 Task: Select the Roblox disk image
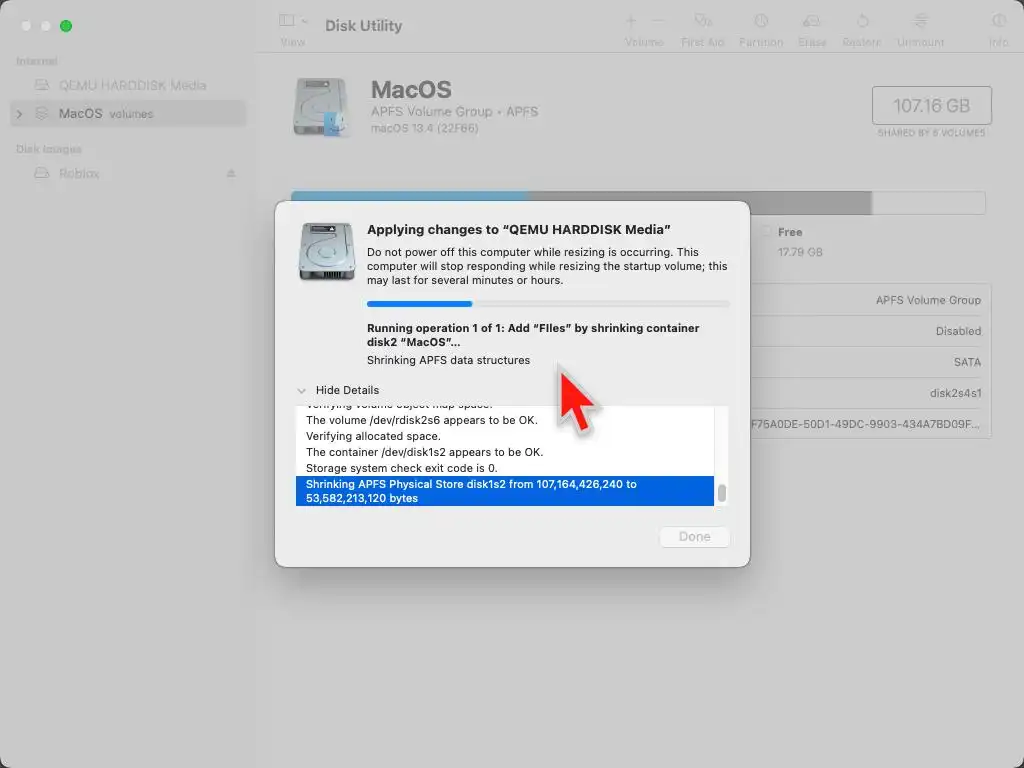pos(128,174)
